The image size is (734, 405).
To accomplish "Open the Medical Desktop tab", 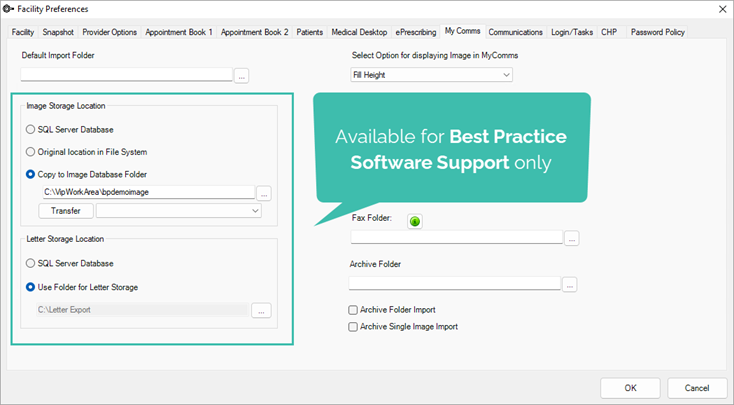I will pyautogui.click(x=359, y=32).
